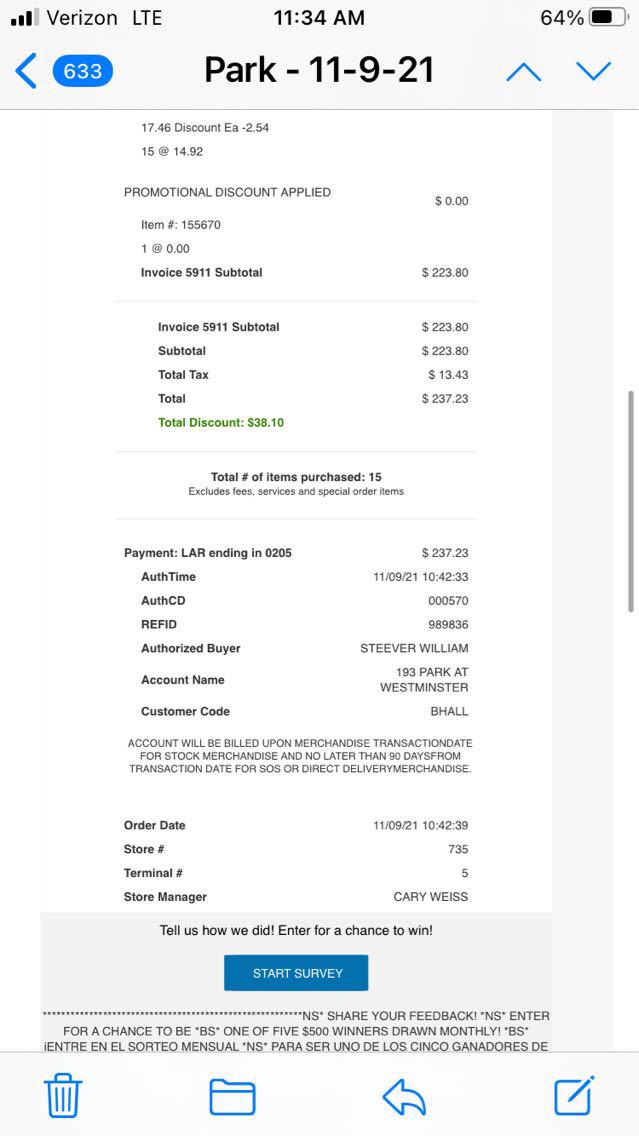Compose a new message with pencil icon
639x1136 pixels.
coord(575,1095)
